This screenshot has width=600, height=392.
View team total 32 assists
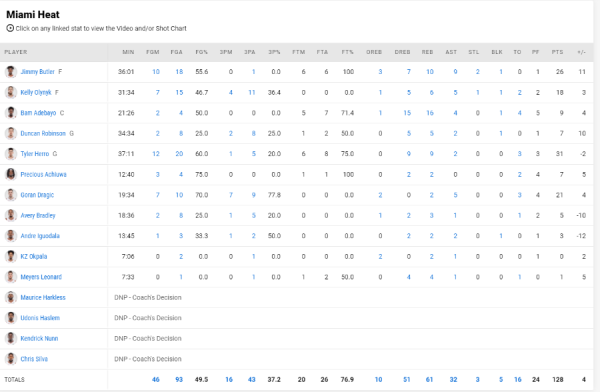tap(453, 379)
